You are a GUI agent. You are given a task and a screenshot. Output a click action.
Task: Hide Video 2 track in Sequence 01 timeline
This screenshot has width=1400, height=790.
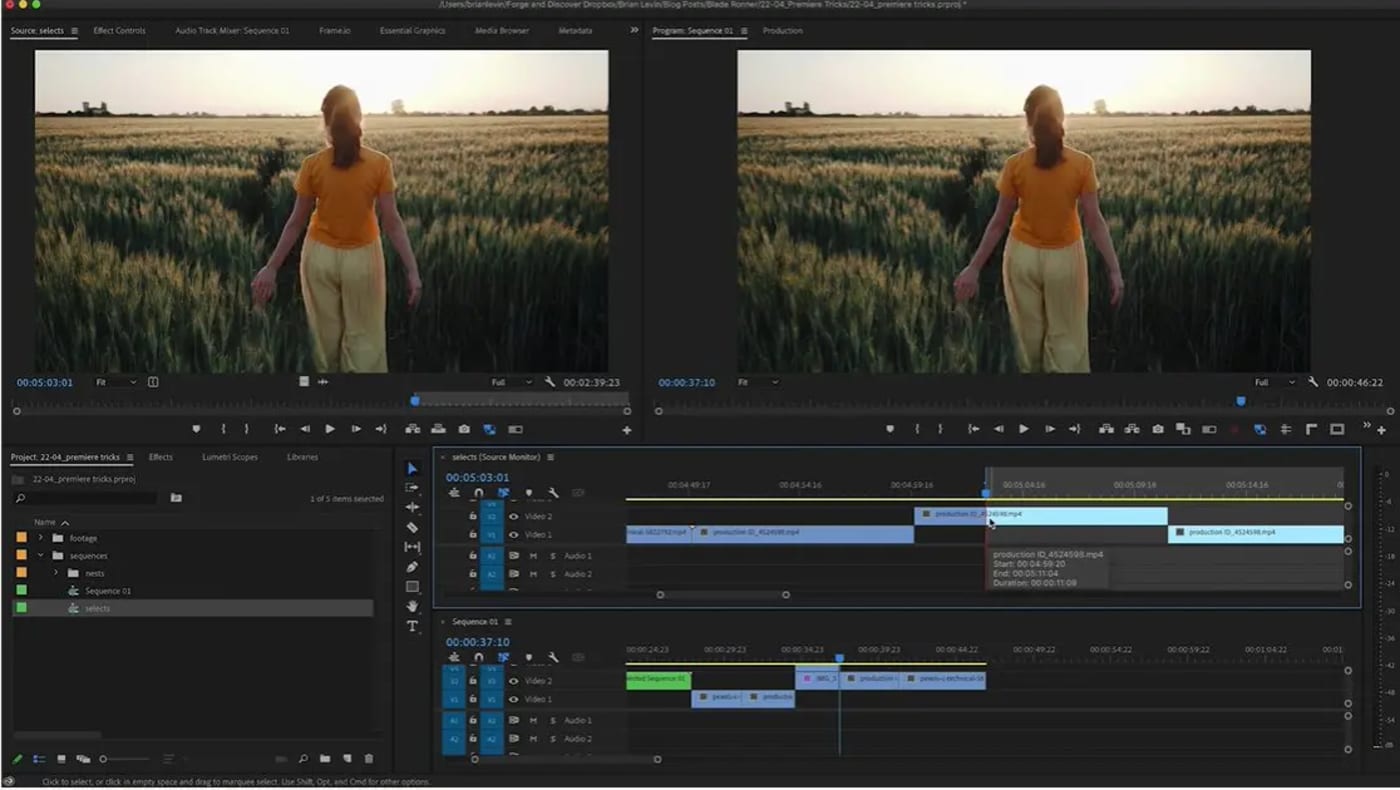tap(514, 681)
